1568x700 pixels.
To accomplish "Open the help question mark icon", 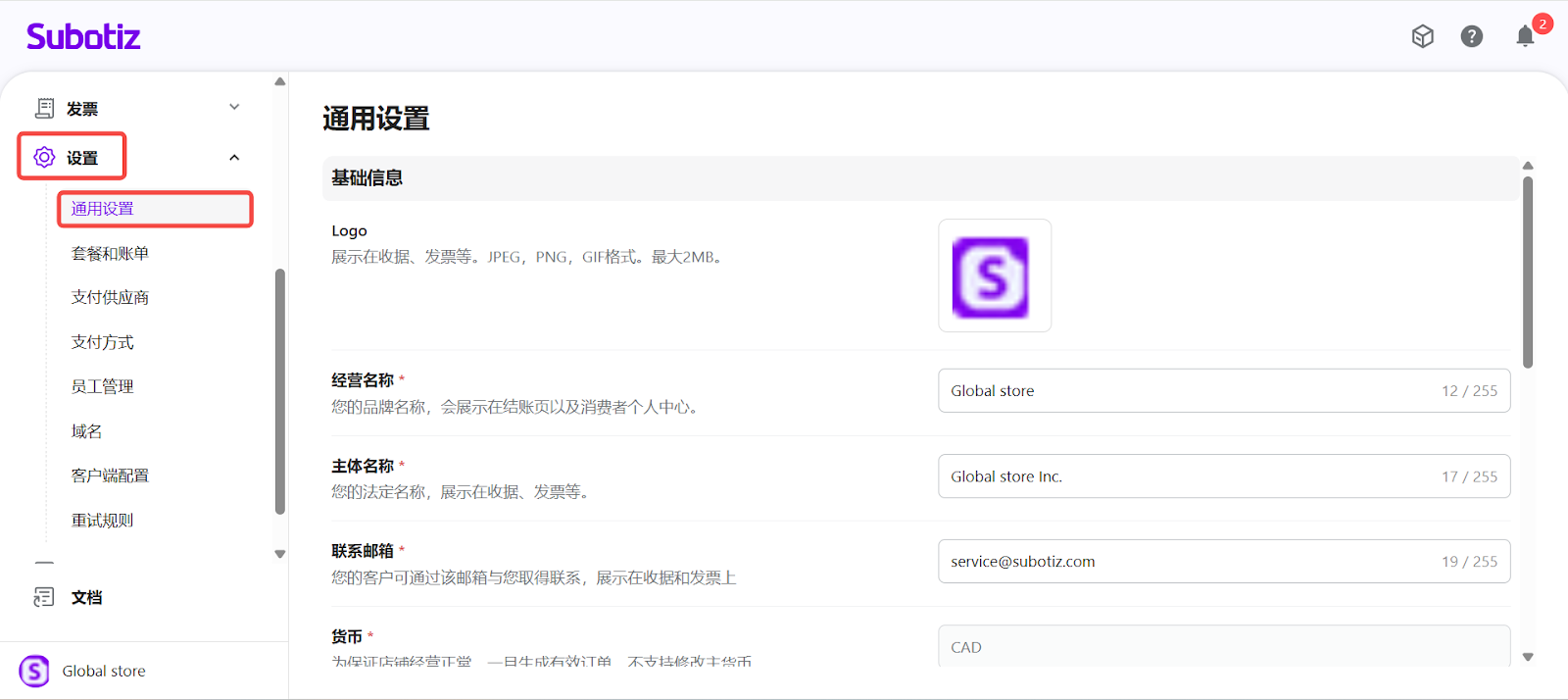I will click(x=1471, y=36).
